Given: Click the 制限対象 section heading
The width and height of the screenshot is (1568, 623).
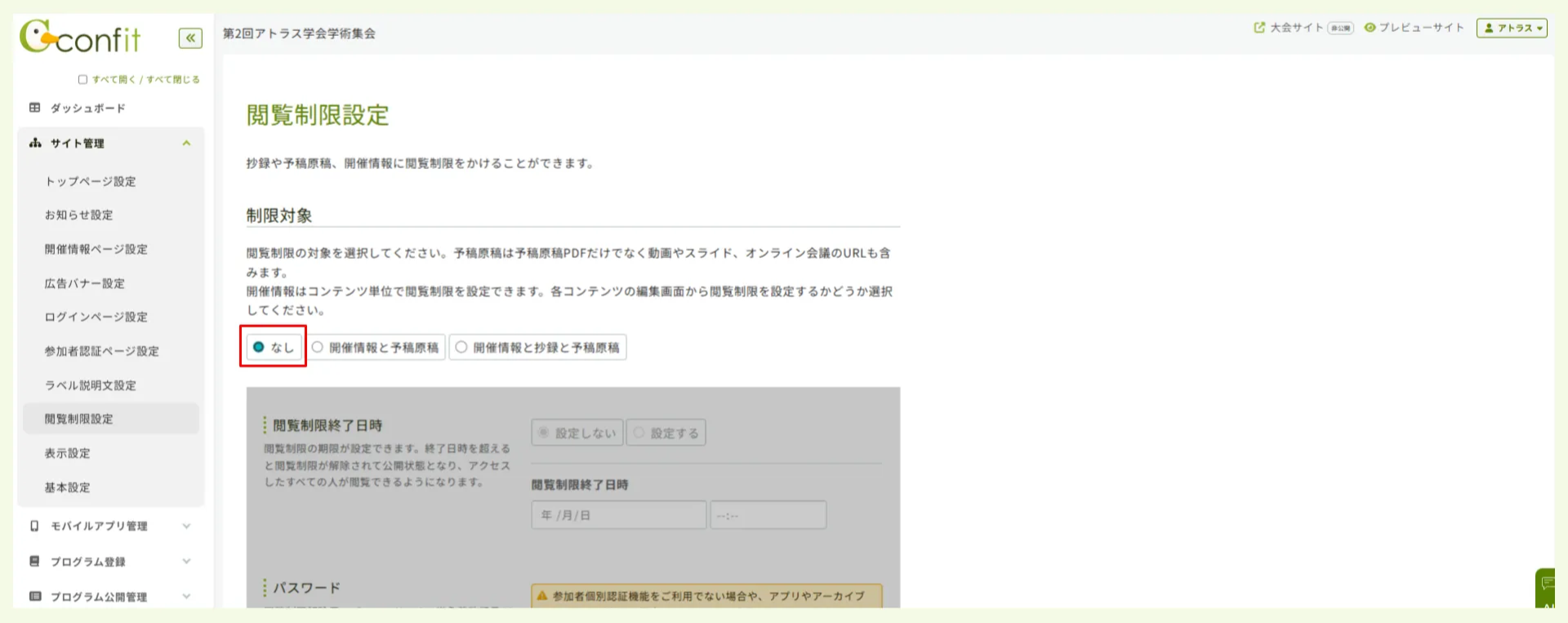Looking at the screenshot, I should click(x=279, y=216).
